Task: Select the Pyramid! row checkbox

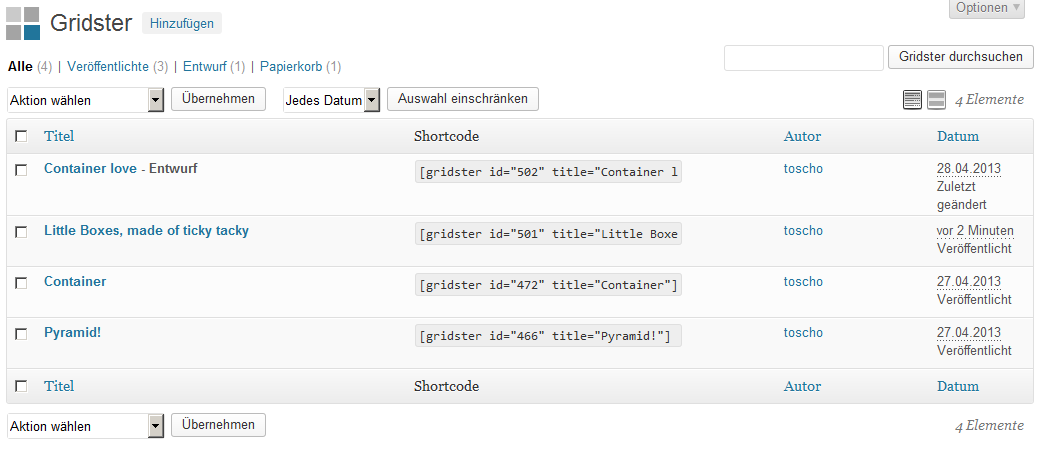Action: [21, 334]
